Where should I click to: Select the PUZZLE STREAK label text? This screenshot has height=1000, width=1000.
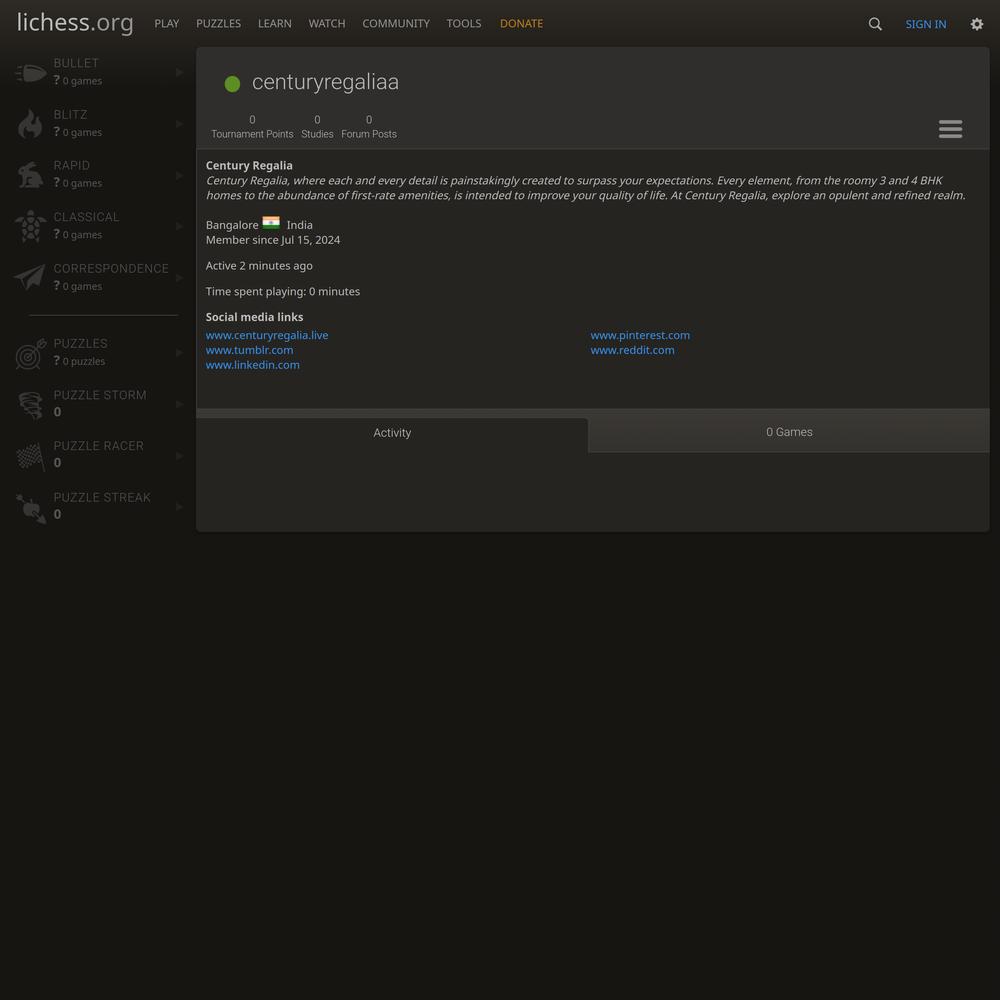pyautogui.click(x=102, y=498)
